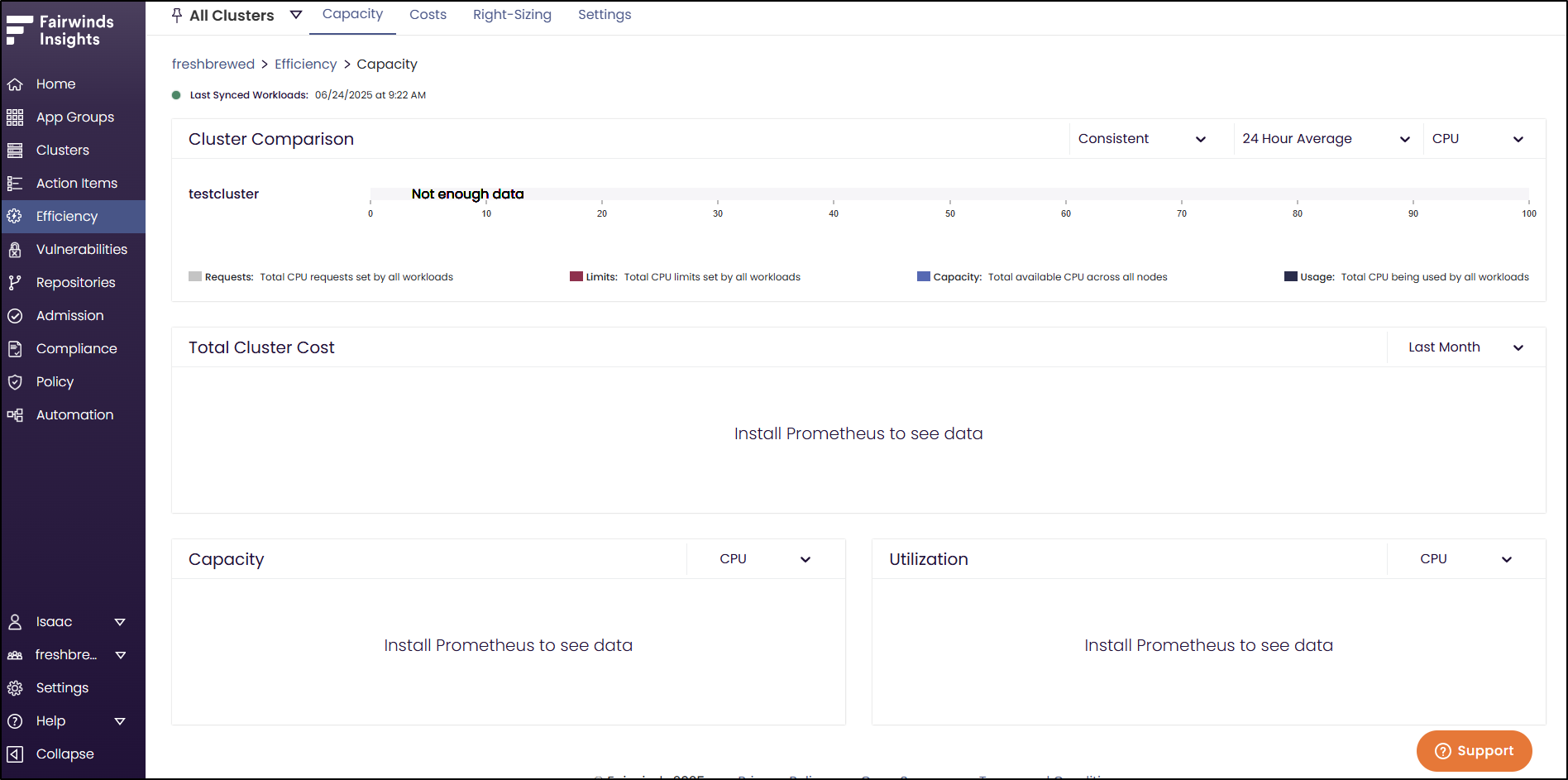Click the Isaac user profile icon

coord(15,622)
